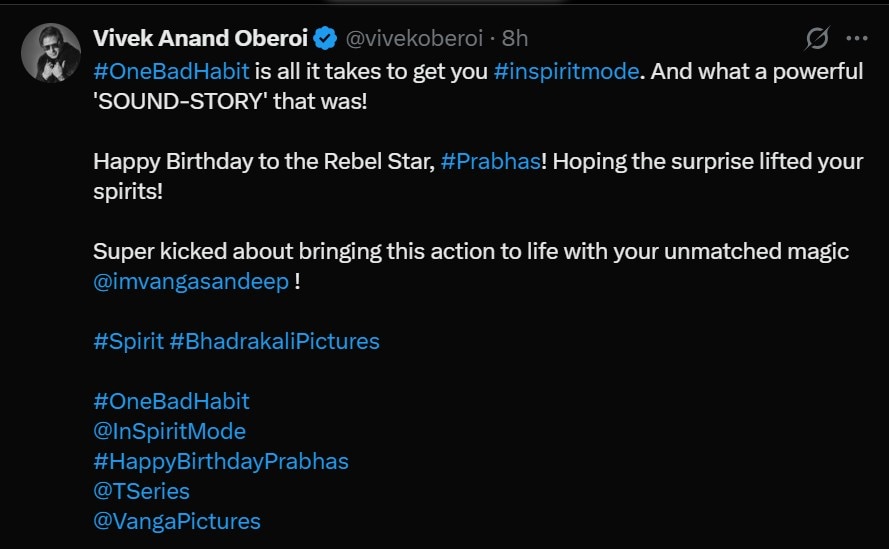Click the #Prabhas hashtag

(489, 162)
